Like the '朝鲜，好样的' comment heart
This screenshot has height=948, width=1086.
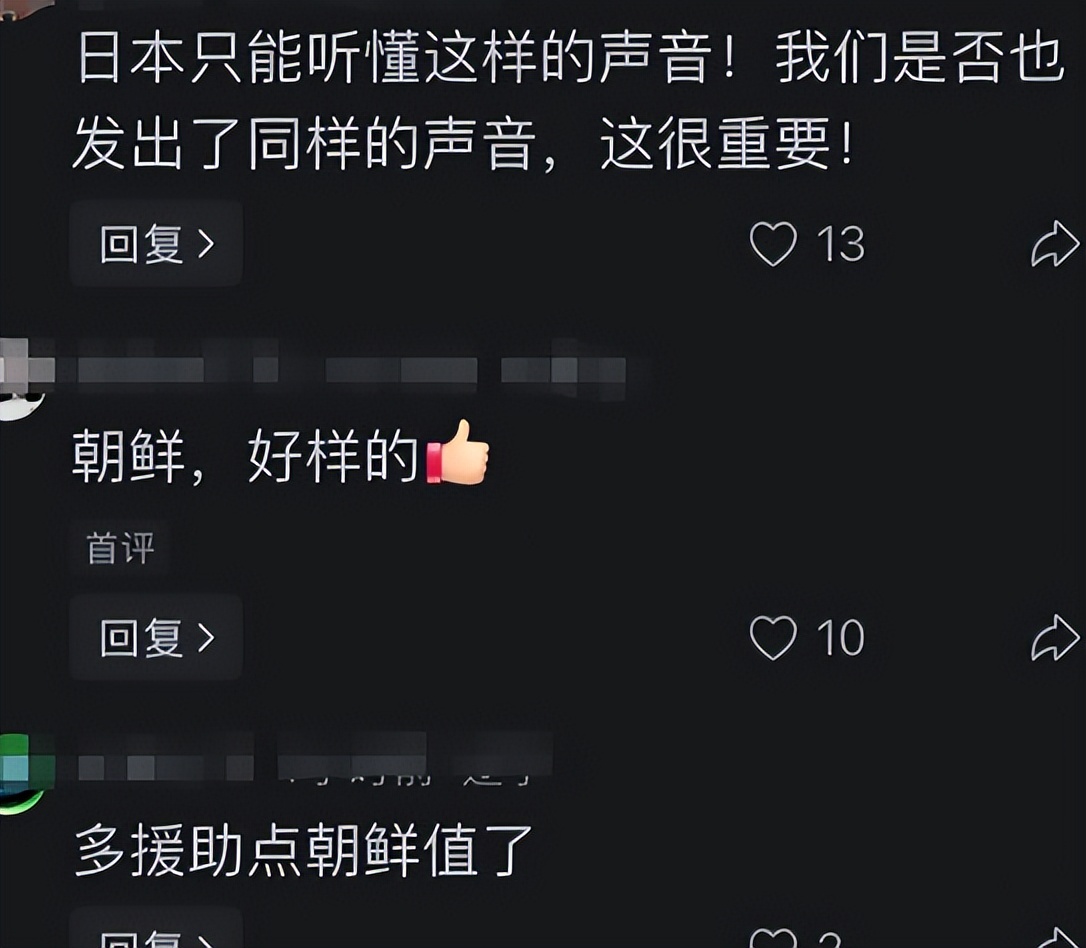tap(773, 637)
